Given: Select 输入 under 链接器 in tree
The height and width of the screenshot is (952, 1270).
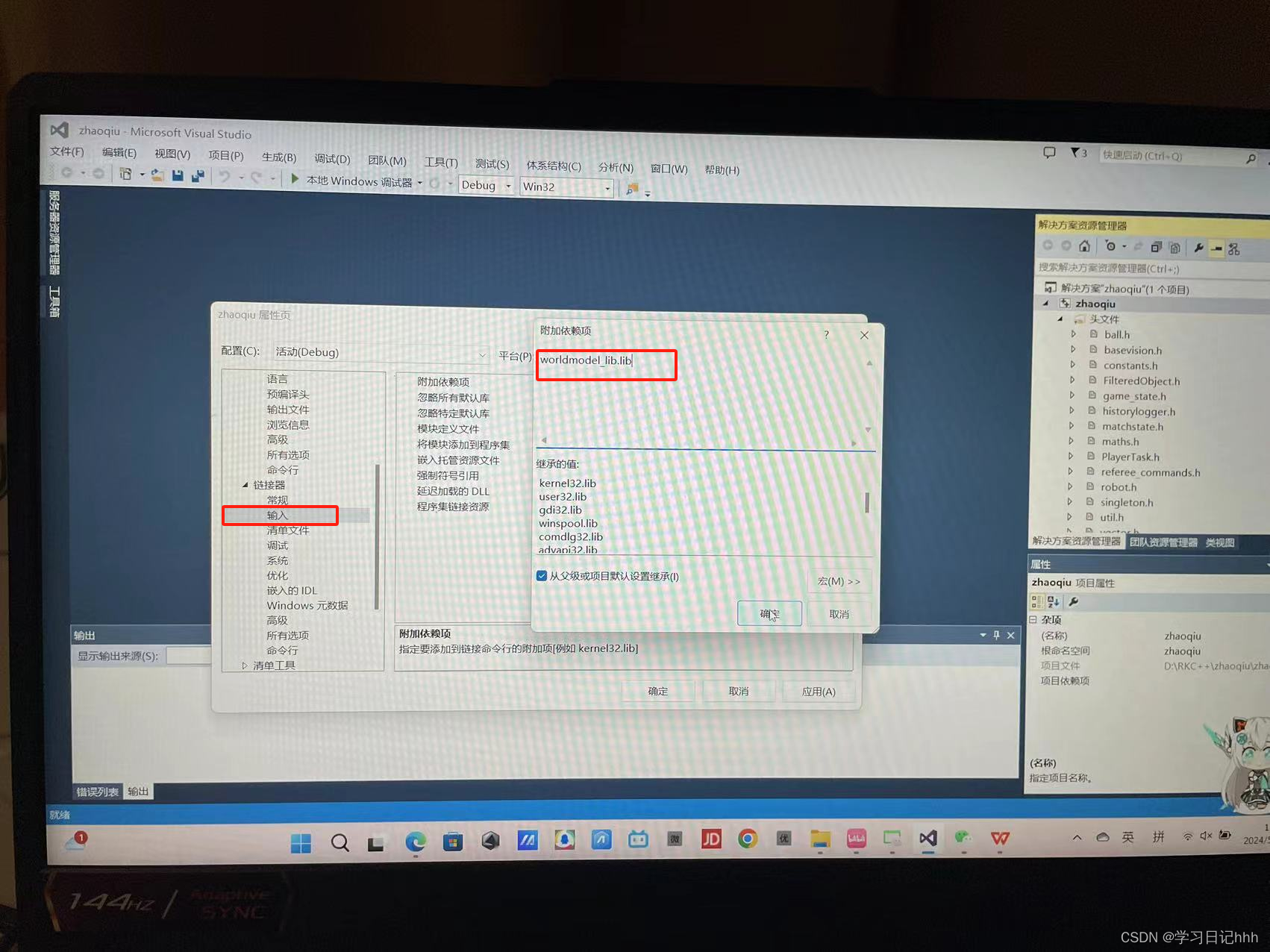Looking at the screenshot, I should click(x=277, y=516).
